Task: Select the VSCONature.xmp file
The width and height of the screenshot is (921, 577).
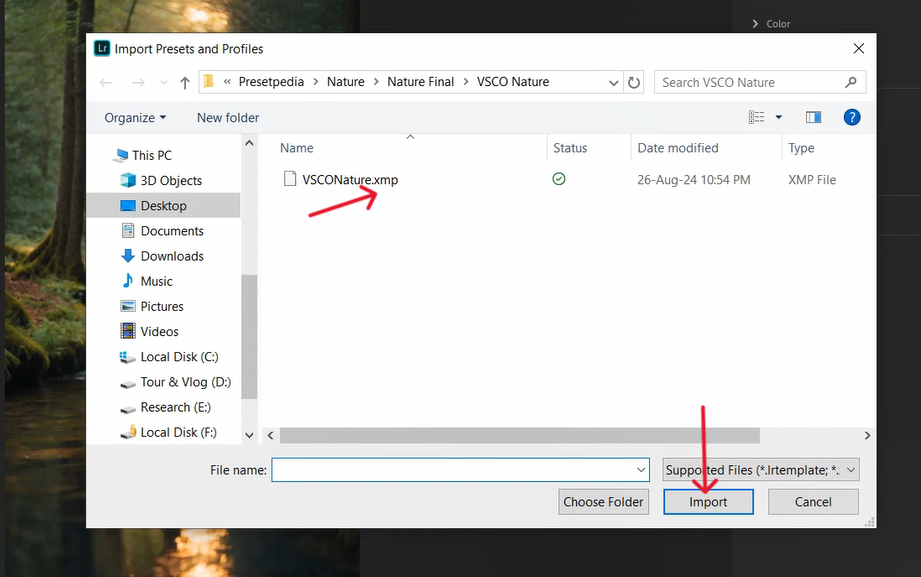Action: [x=349, y=180]
